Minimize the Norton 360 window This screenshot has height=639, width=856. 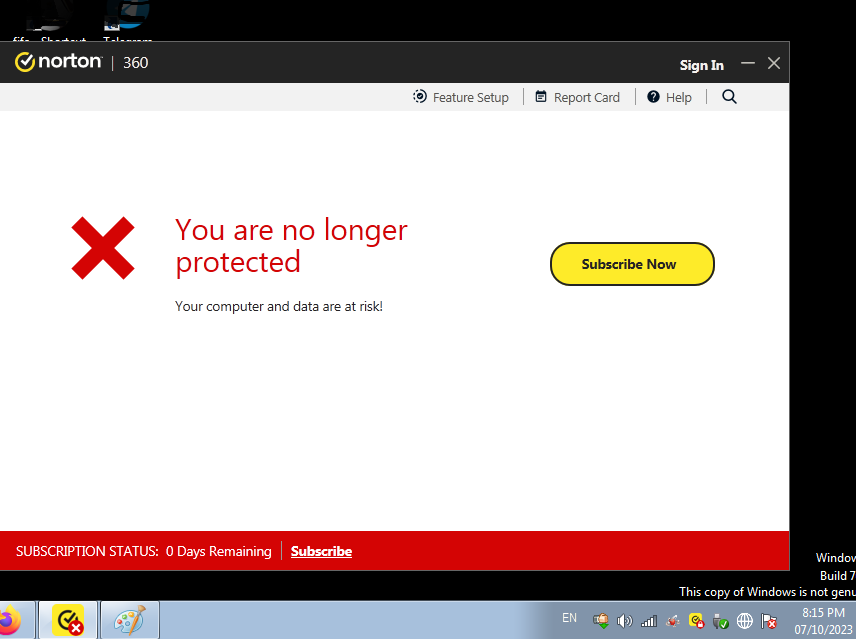(x=748, y=63)
